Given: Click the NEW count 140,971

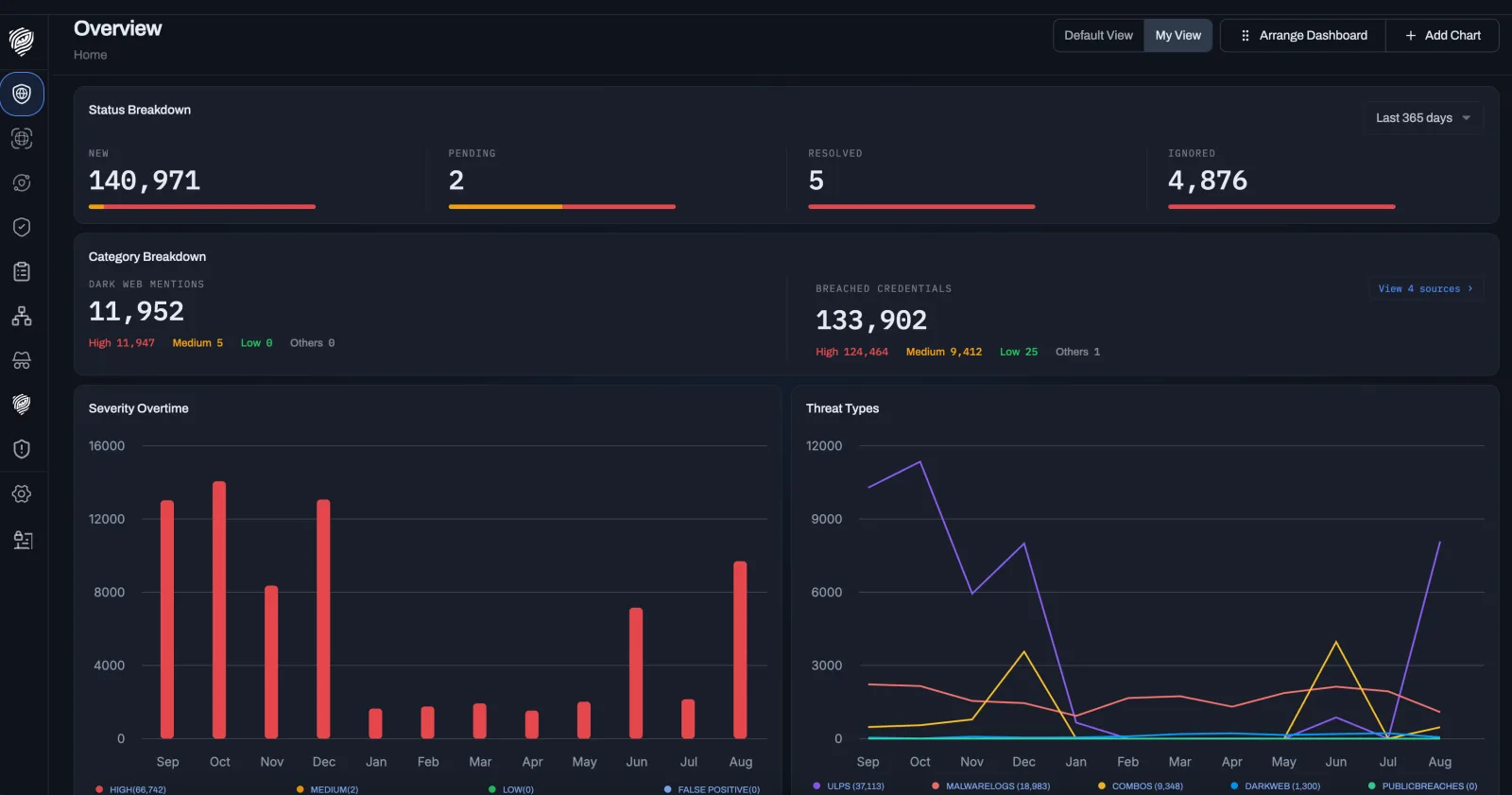Looking at the screenshot, I should pos(145,181).
